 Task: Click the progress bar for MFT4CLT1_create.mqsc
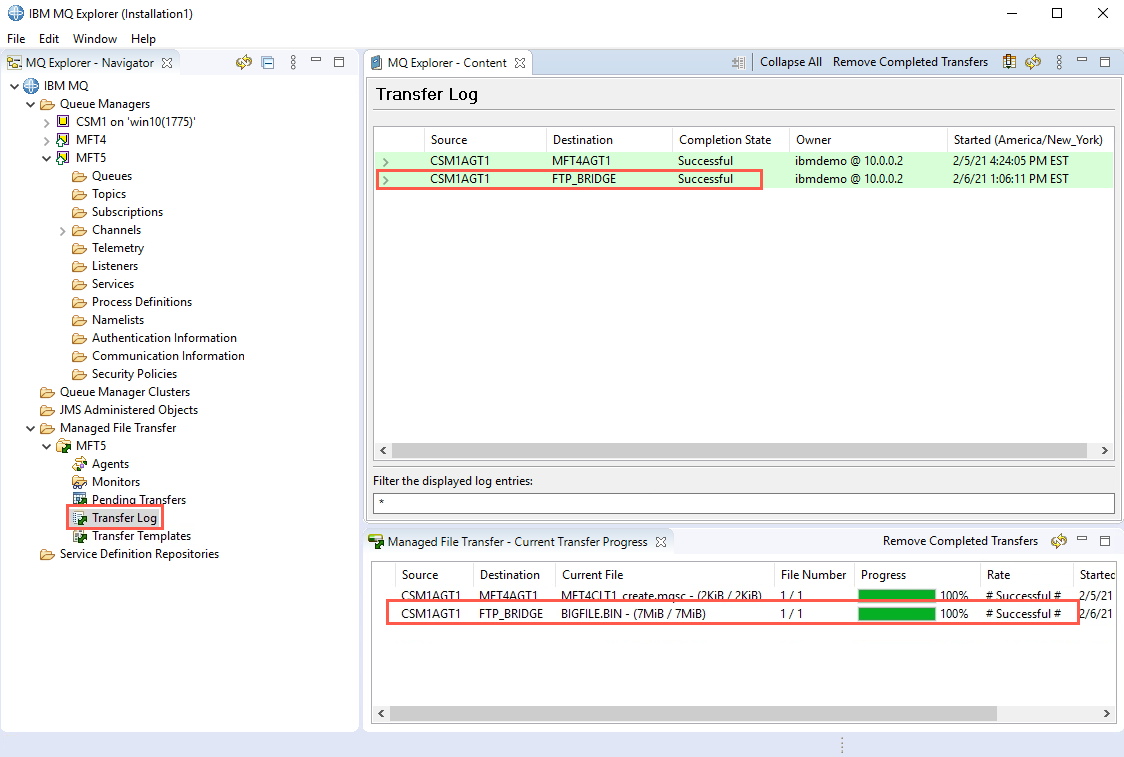[x=897, y=595]
